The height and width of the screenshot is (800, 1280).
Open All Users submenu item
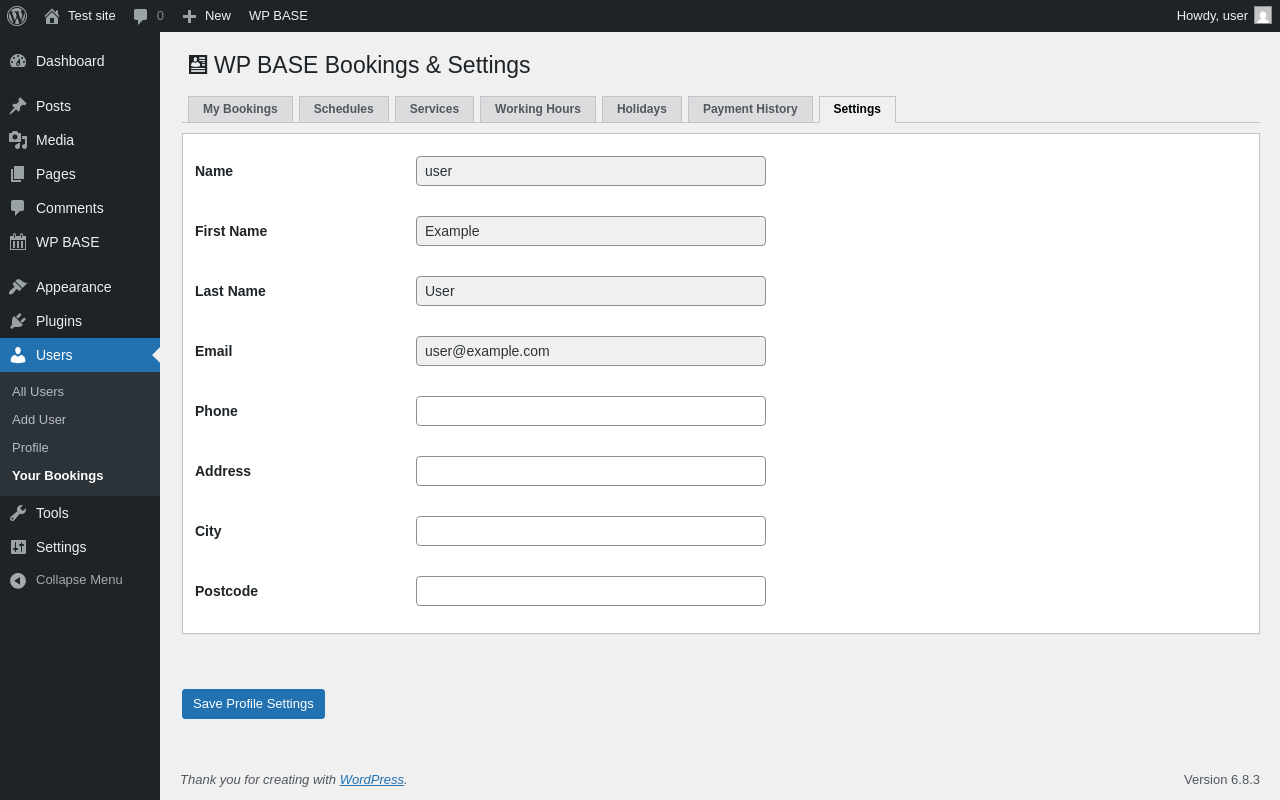coord(38,392)
